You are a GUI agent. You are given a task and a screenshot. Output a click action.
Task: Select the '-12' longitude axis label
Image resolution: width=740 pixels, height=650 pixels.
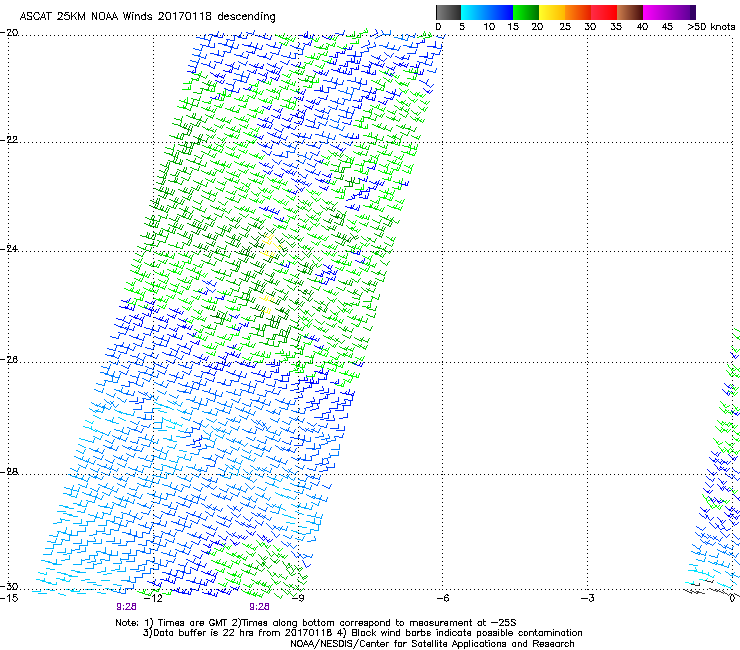tap(152, 598)
